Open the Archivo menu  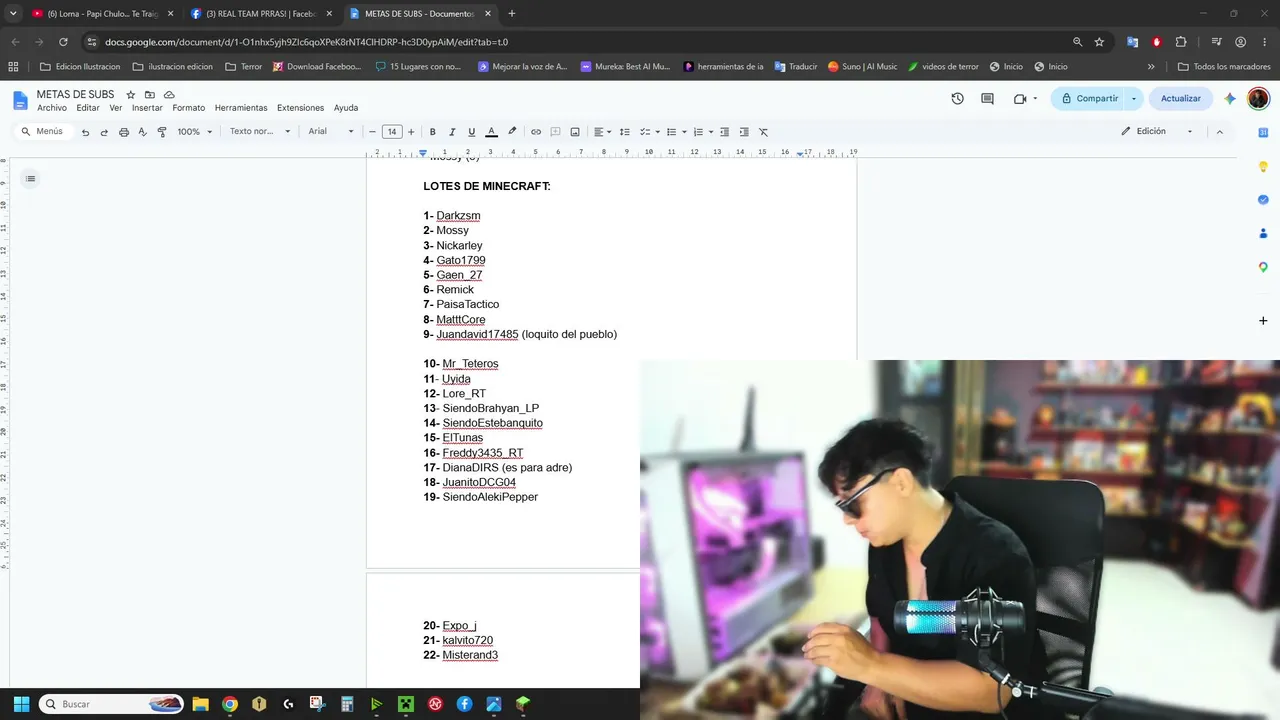(x=52, y=108)
